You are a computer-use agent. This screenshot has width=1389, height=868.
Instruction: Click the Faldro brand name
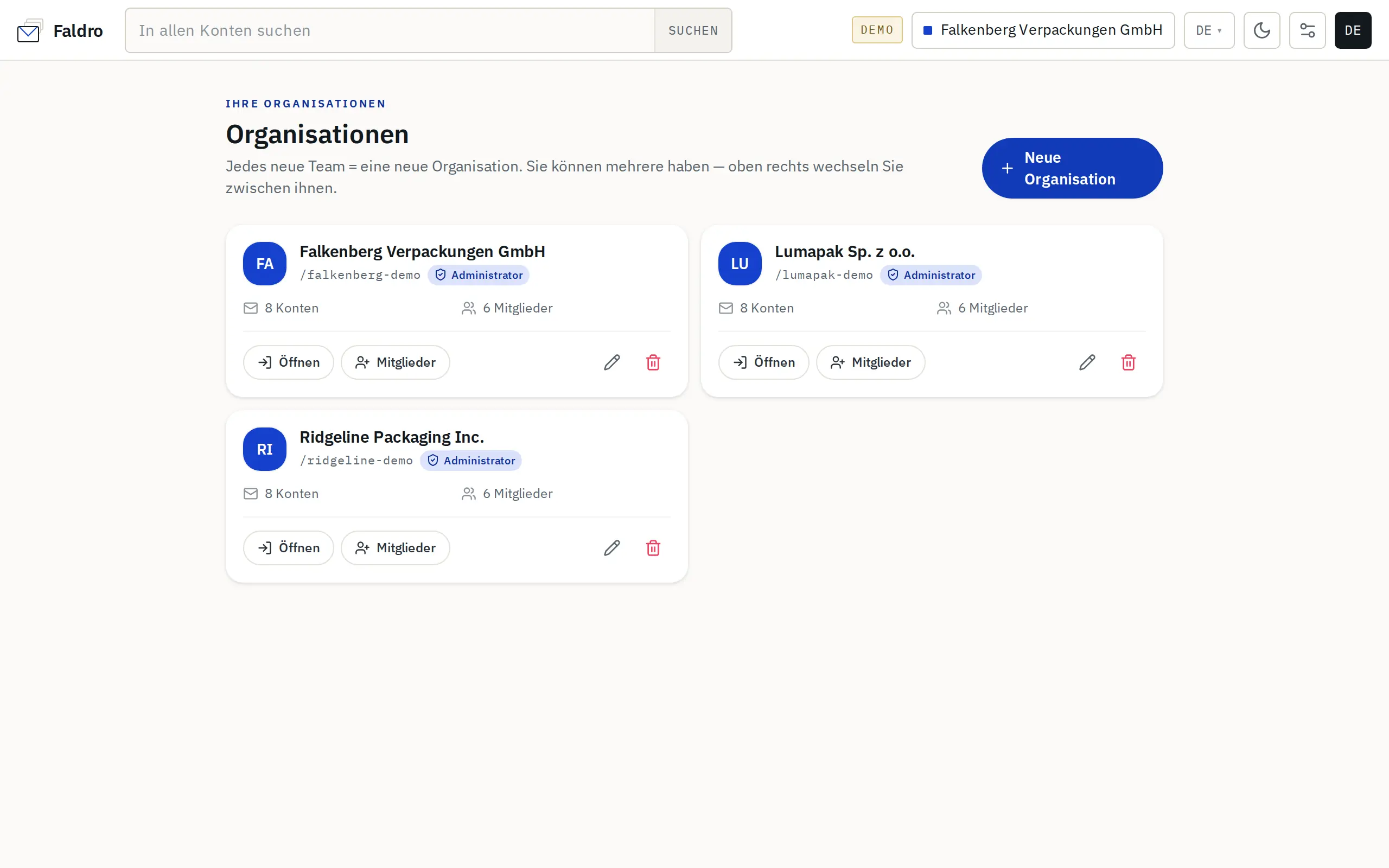pyautogui.click(x=78, y=30)
